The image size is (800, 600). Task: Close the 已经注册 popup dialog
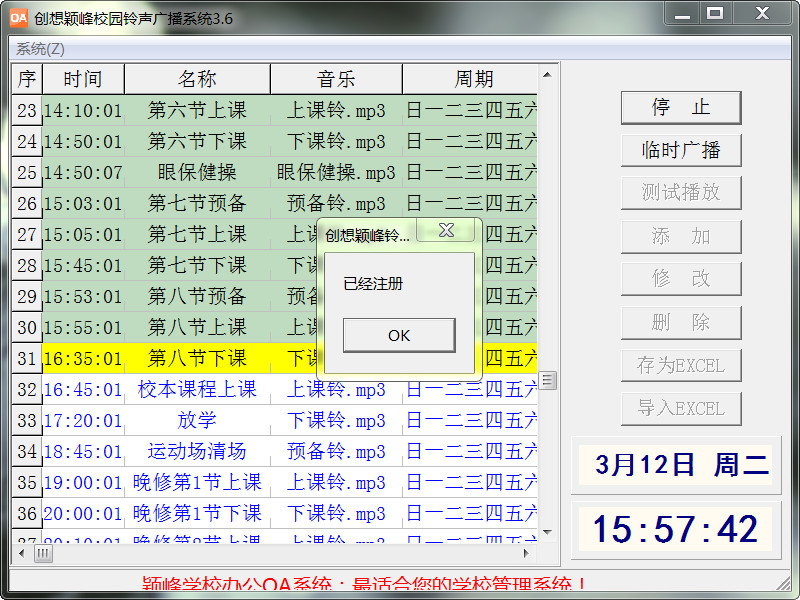[x=447, y=231]
